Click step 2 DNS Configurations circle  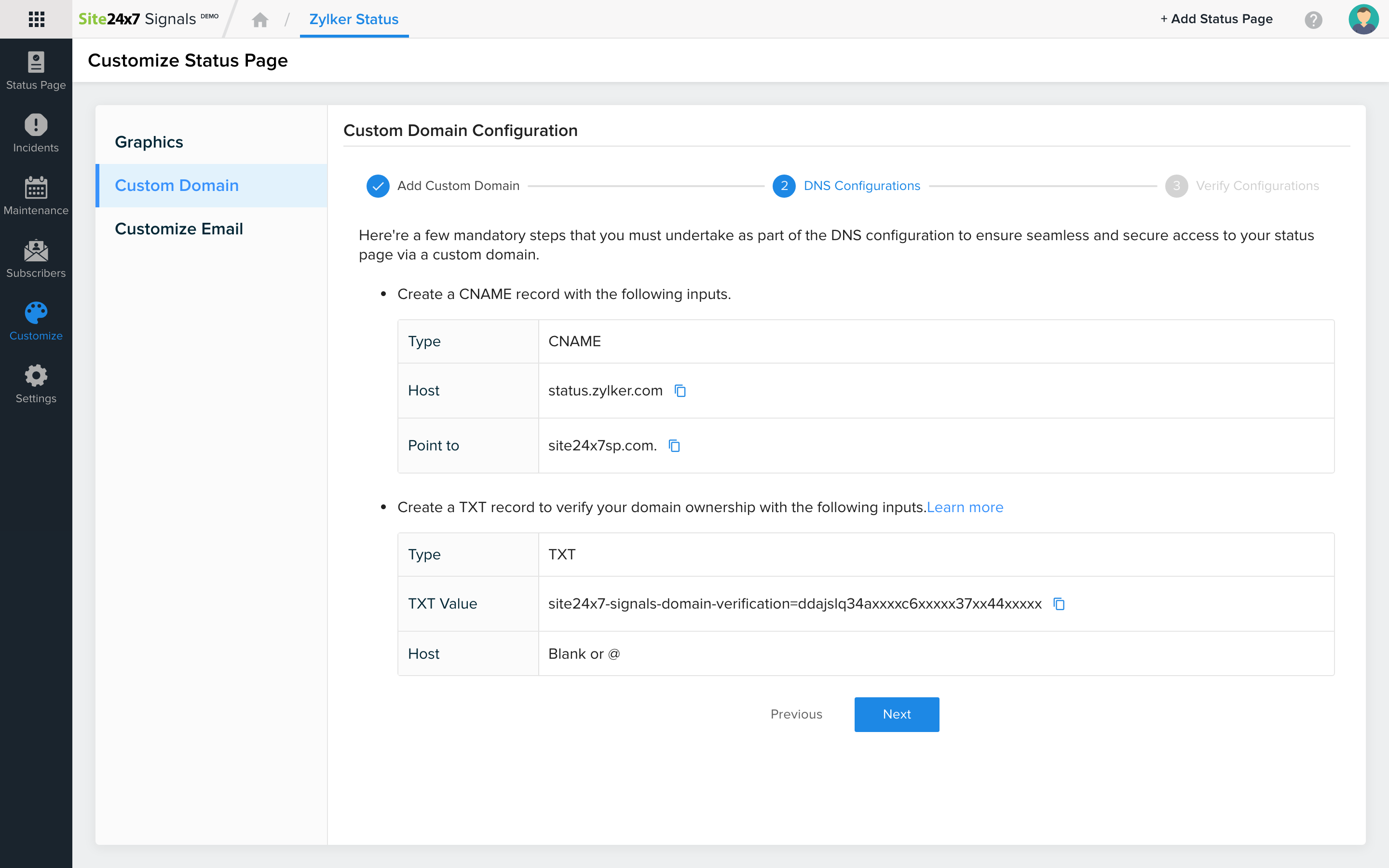(x=784, y=186)
